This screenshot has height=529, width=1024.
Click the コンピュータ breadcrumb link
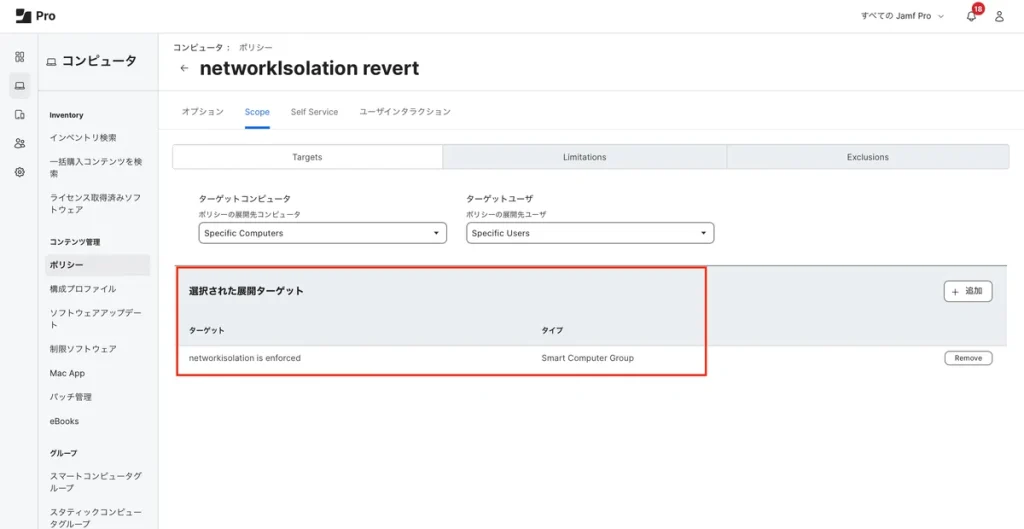(x=197, y=47)
